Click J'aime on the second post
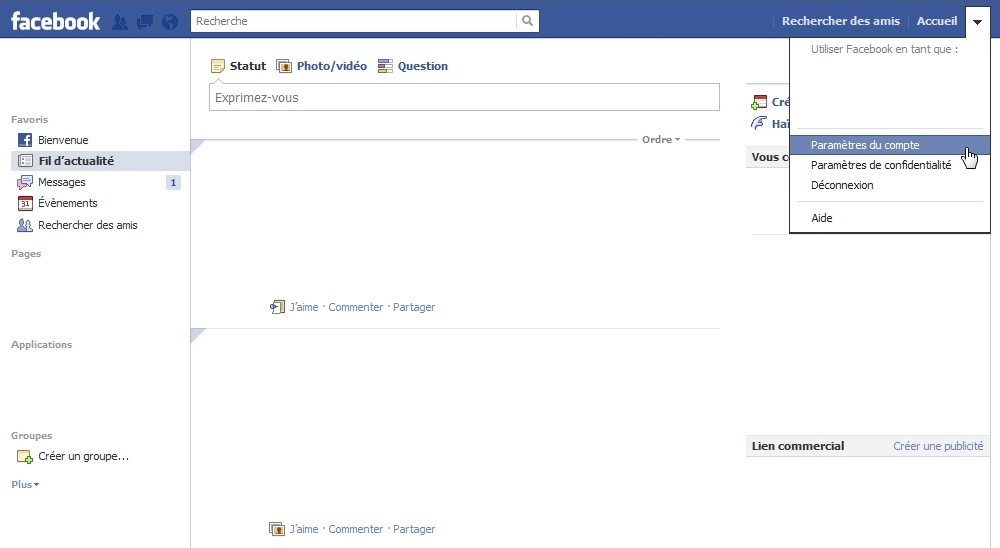The image size is (1000, 548). tap(304, 529)
